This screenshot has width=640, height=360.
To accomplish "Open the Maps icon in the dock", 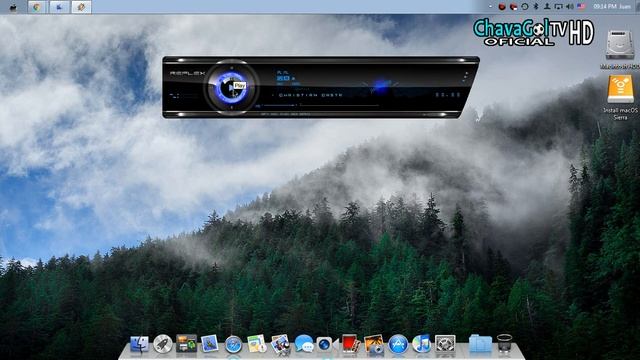I will coord(257,344).
